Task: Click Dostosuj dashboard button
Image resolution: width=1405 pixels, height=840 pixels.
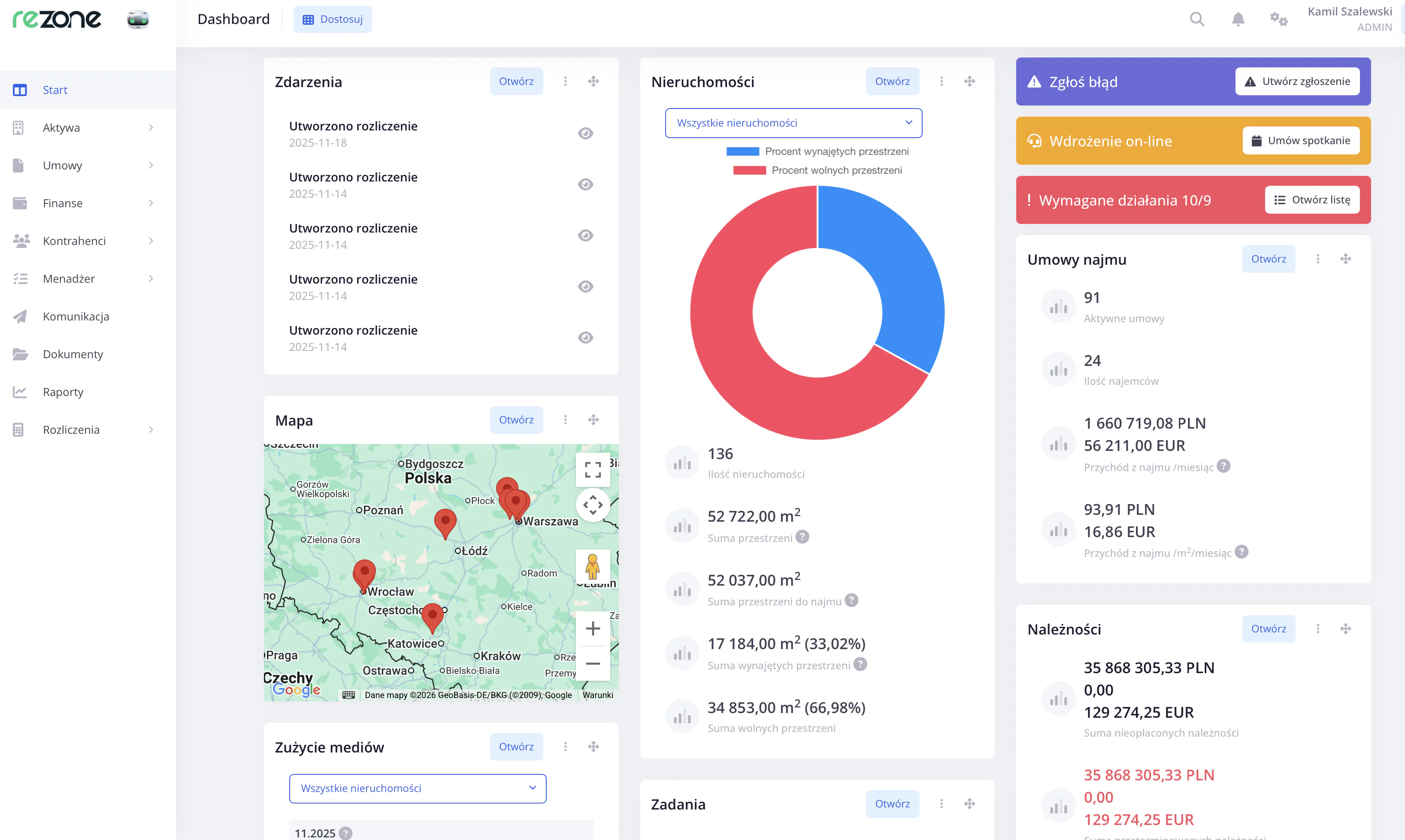Action: click(332, 19)
